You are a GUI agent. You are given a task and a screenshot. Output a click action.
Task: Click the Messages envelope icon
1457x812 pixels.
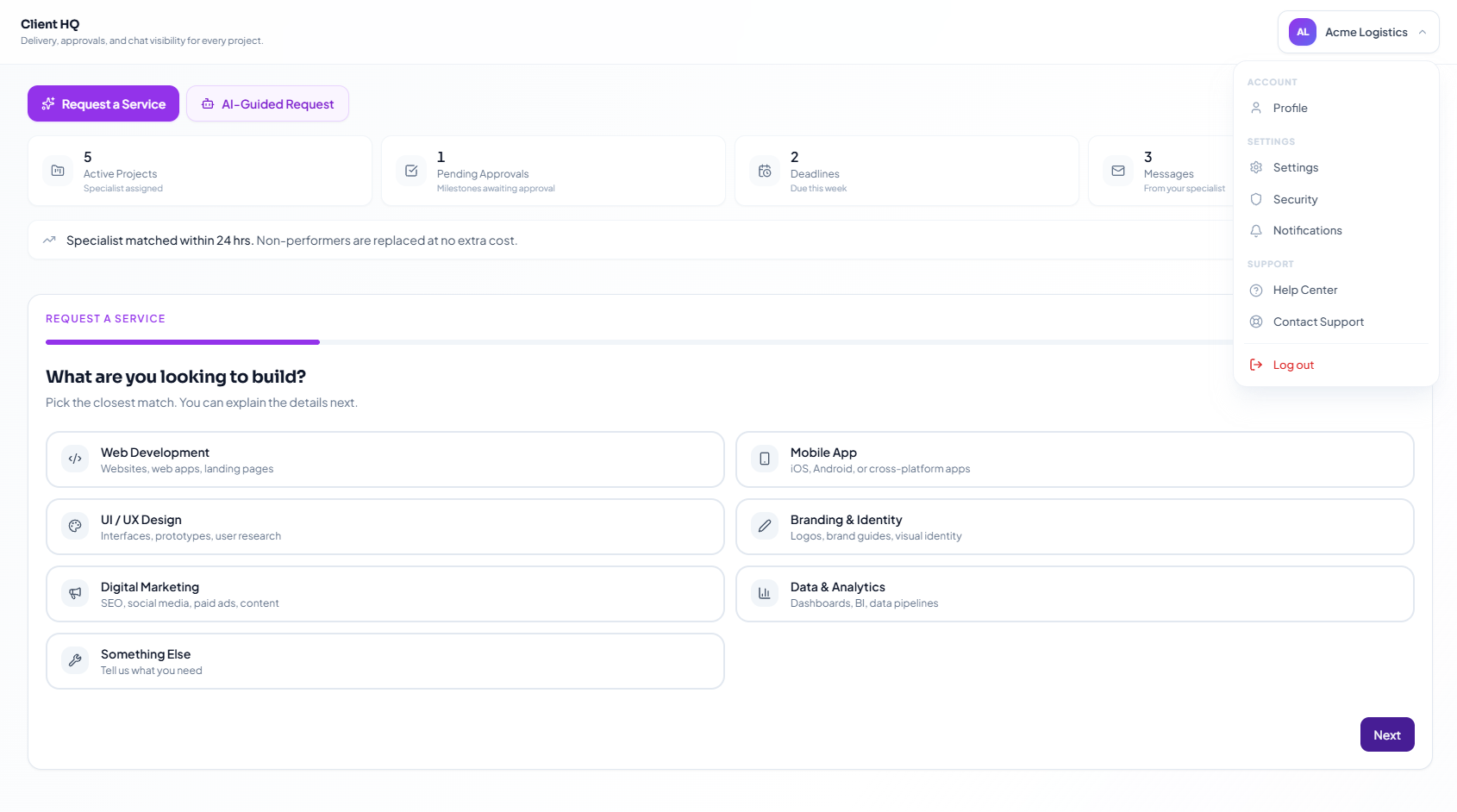pos(1117,171)
